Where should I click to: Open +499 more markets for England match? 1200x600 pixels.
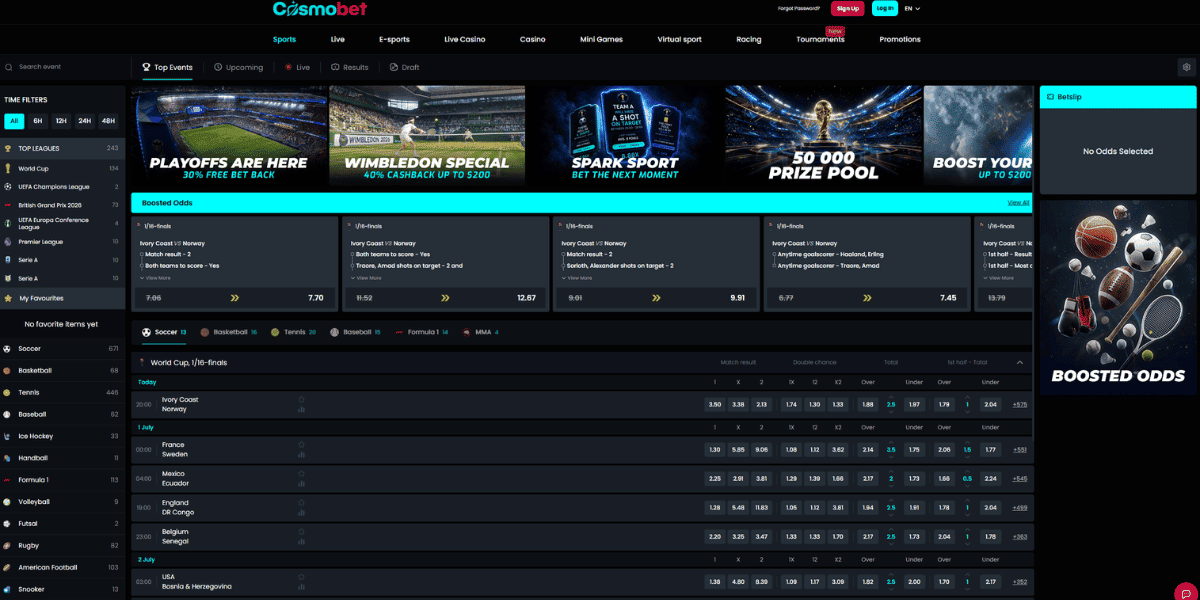1019,508
